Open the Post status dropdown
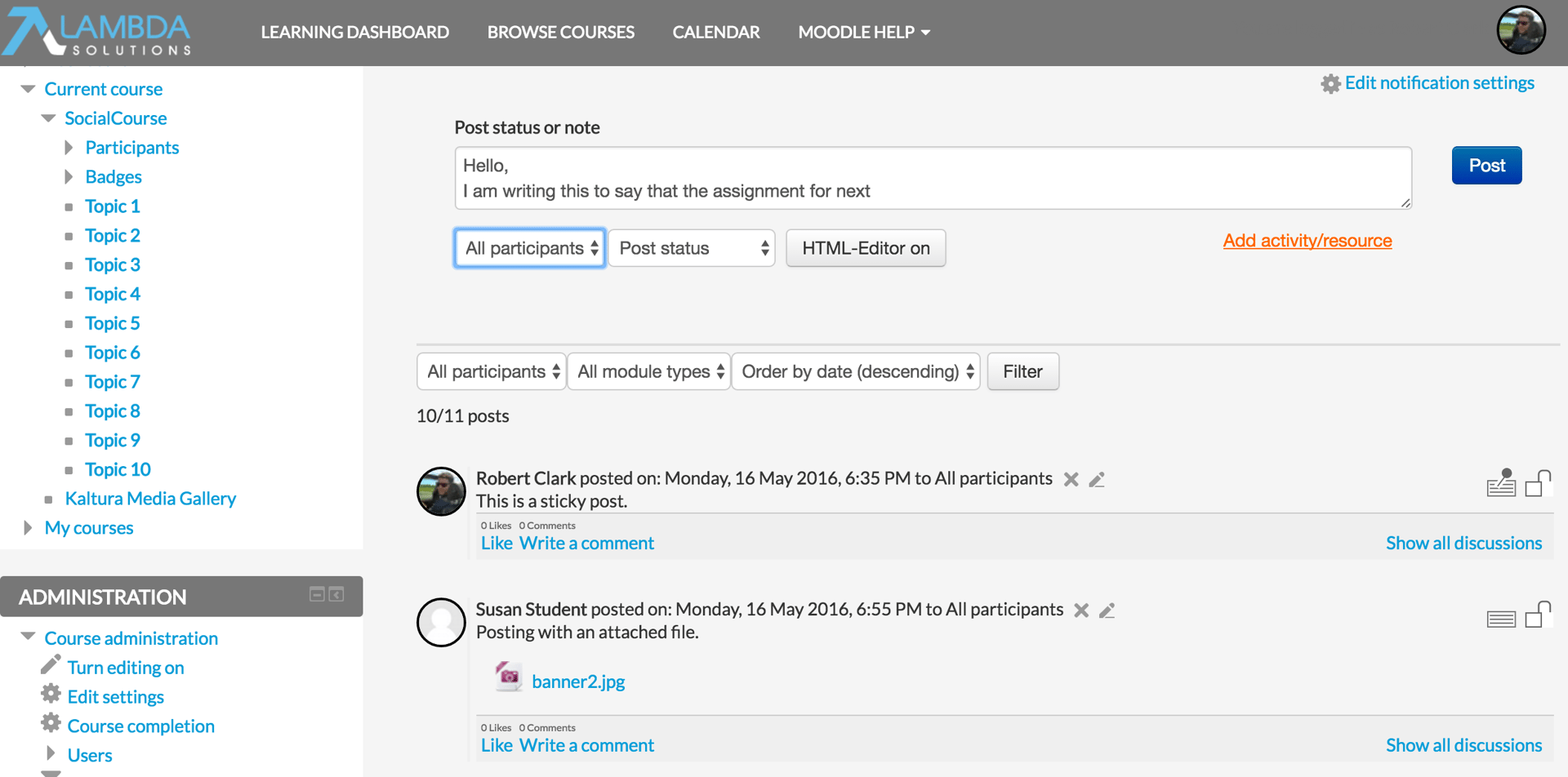The width and height of the screenshot is (1568, 777). pyautogui.click(x=692, y=248)
